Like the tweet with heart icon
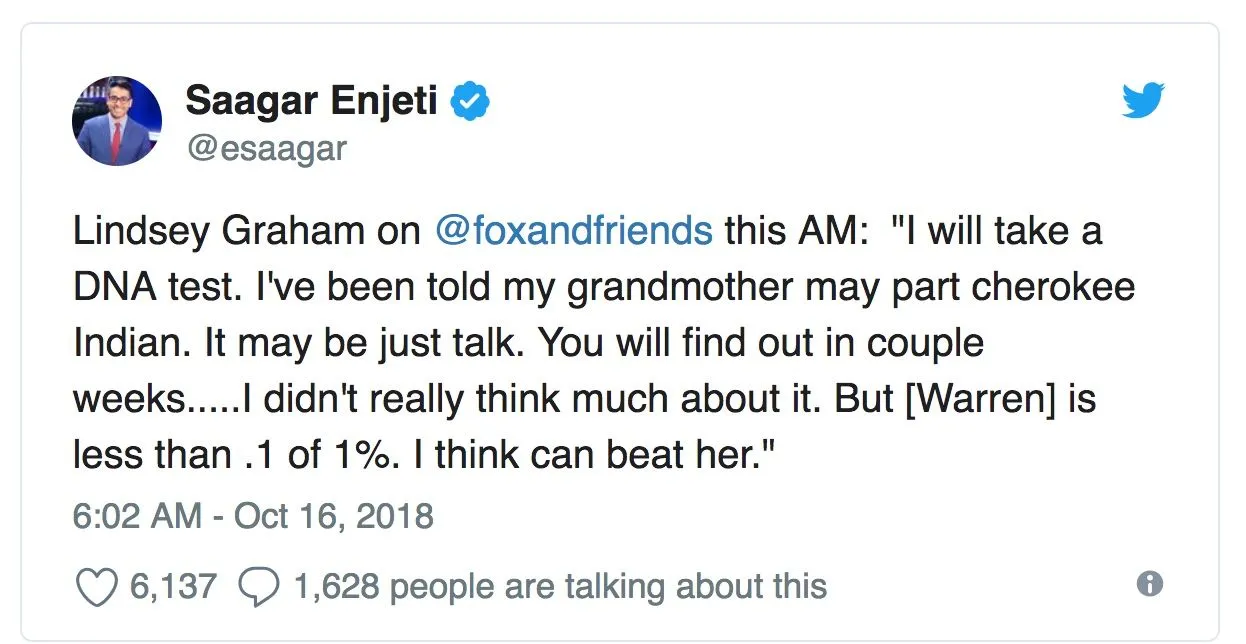Image resolution: width=1246 pixels, height=644 pixels. pos(96,587)
